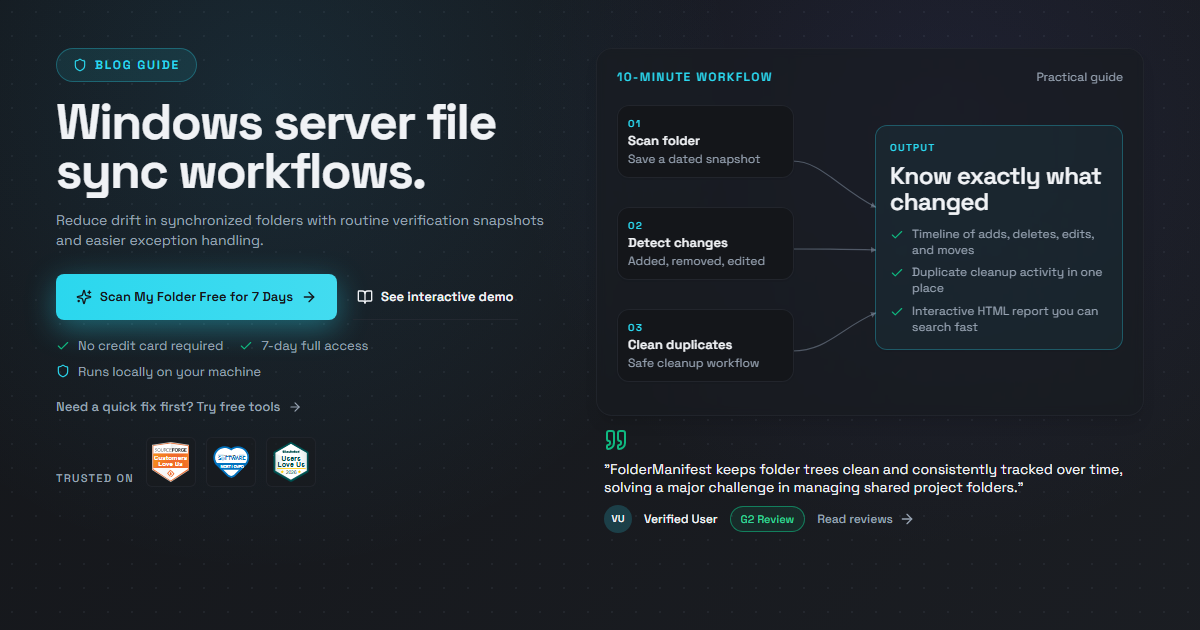
Task: Click the Windows server file sync workflows headline
Action: [x=276, y=148]
